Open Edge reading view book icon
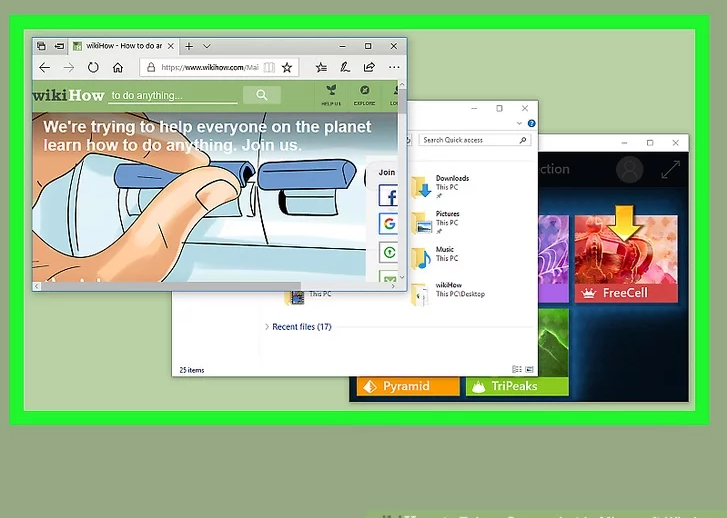The image size is (727, 518). click(269, 68)
